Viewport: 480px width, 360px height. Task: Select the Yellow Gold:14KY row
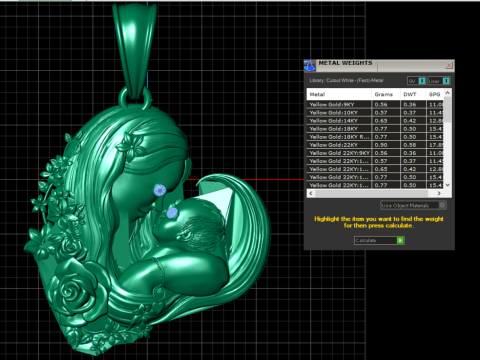click(x=375, y=121)
